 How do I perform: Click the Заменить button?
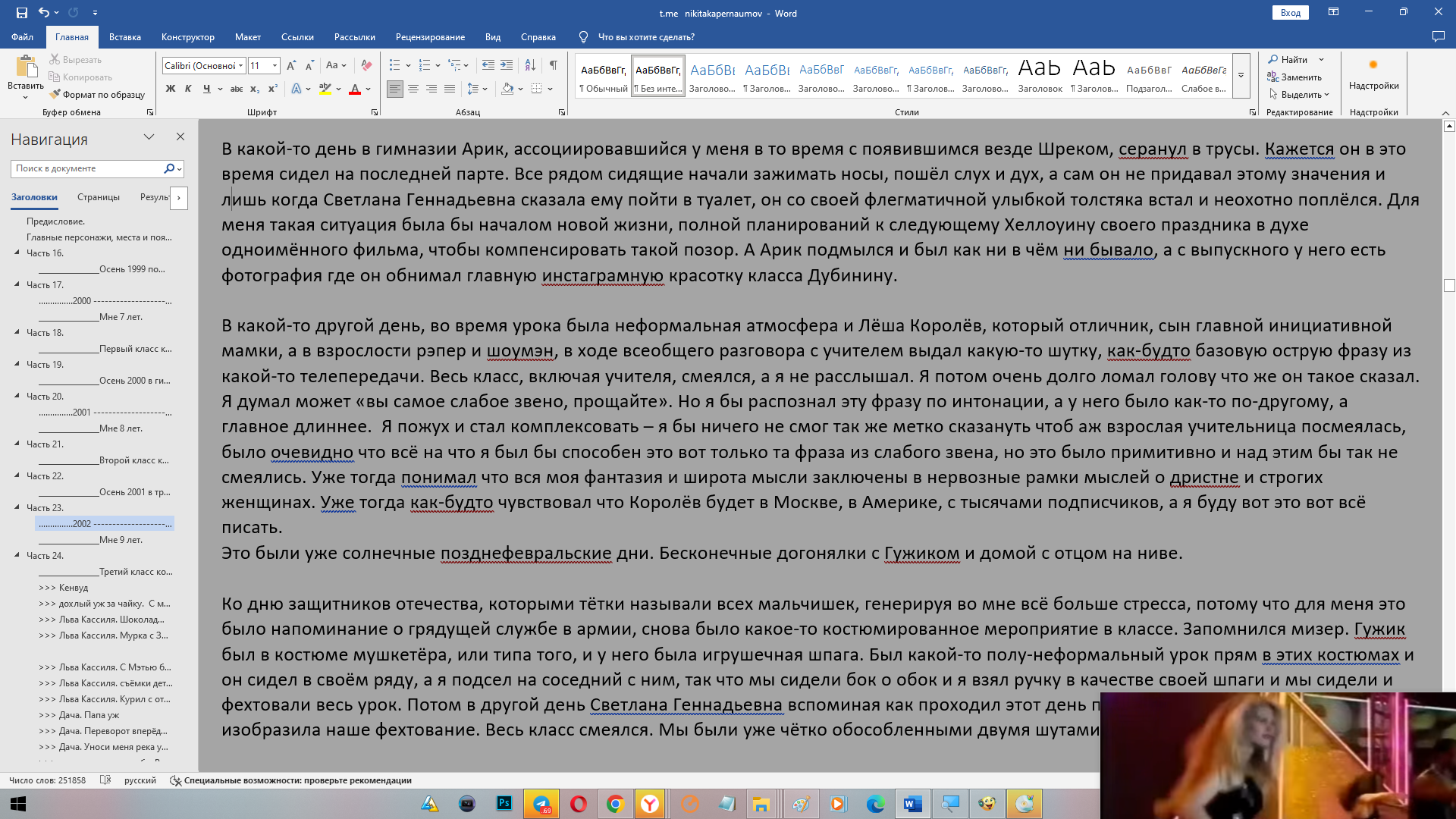[x=1294, y=77]
